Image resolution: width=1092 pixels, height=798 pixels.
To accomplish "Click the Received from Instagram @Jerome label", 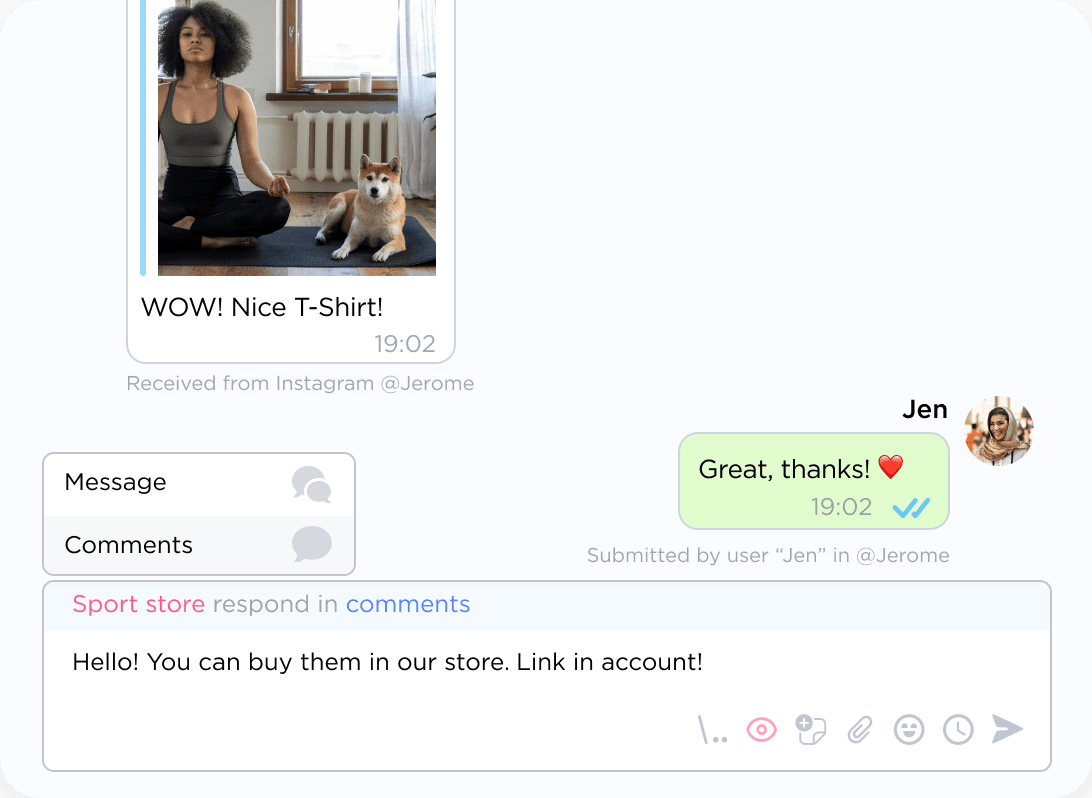I will (x=300, y=384).
